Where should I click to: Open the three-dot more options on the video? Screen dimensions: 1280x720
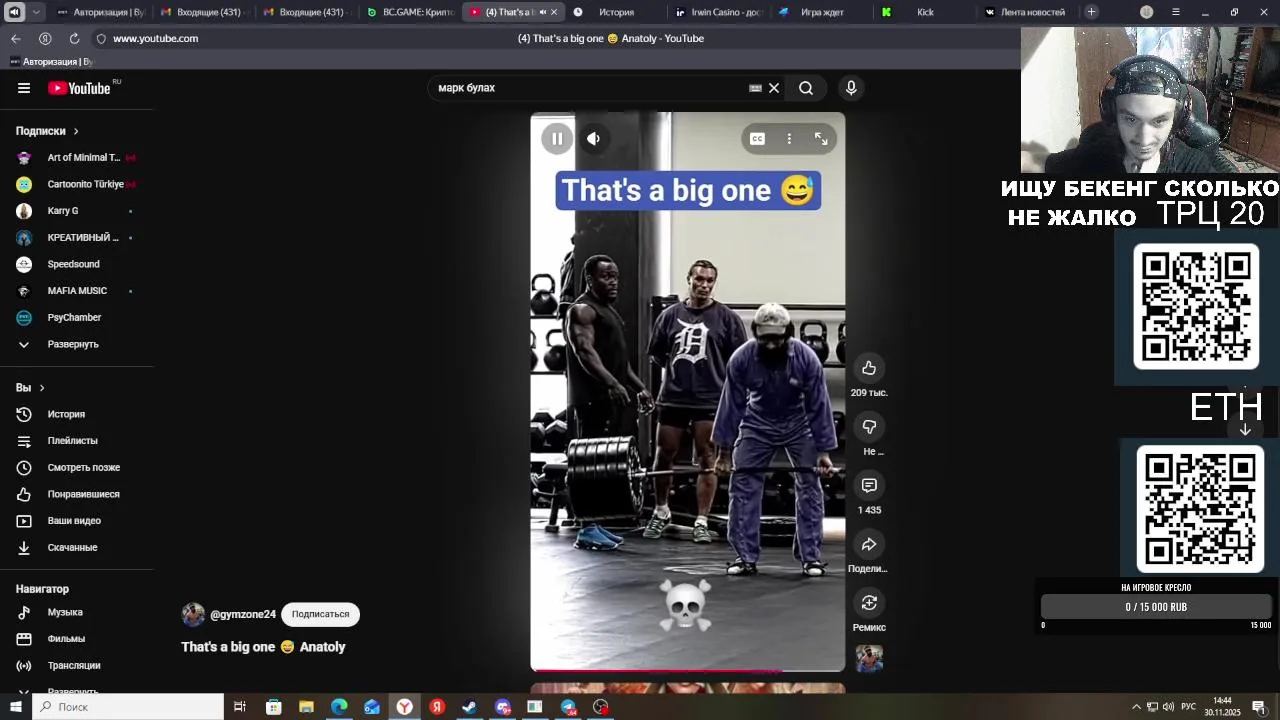(x=789, y=139)
